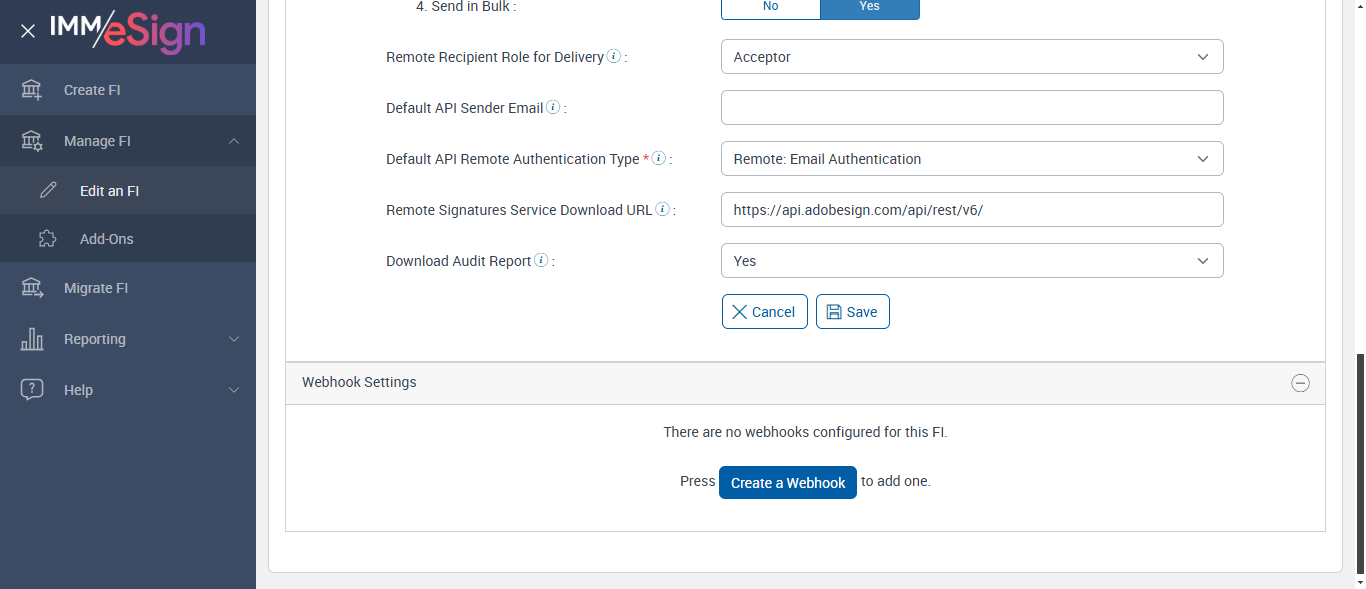Click the page vertical scrollbar thumb

(x=1359, y=462)
